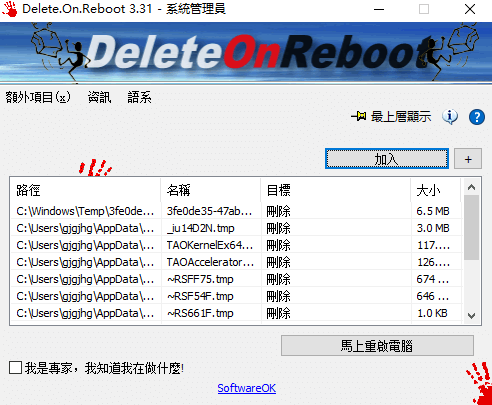Toggle the 最上層顯示 always-on-top pin
Screen dimensions: 492x405
pos(391,117)
